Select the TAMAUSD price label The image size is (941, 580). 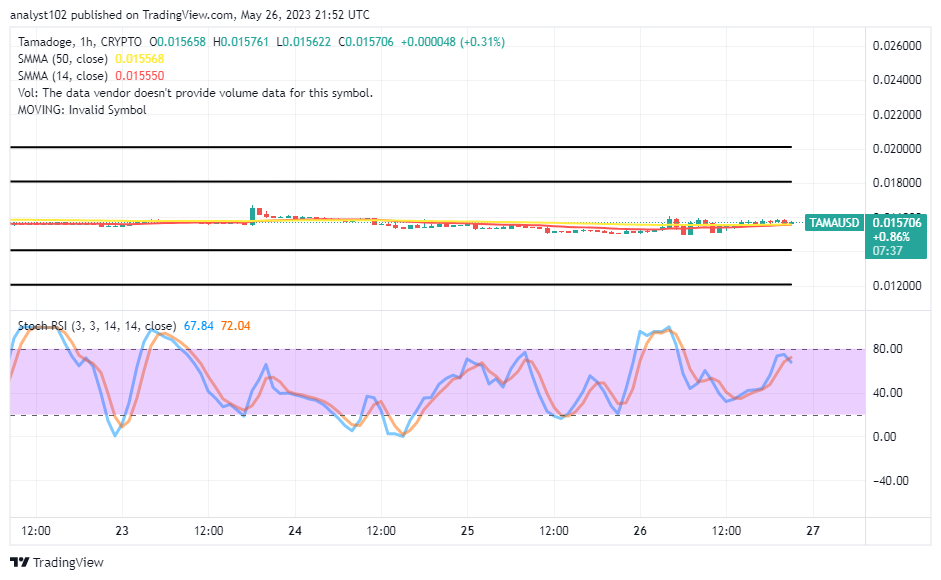coord(834,223)
